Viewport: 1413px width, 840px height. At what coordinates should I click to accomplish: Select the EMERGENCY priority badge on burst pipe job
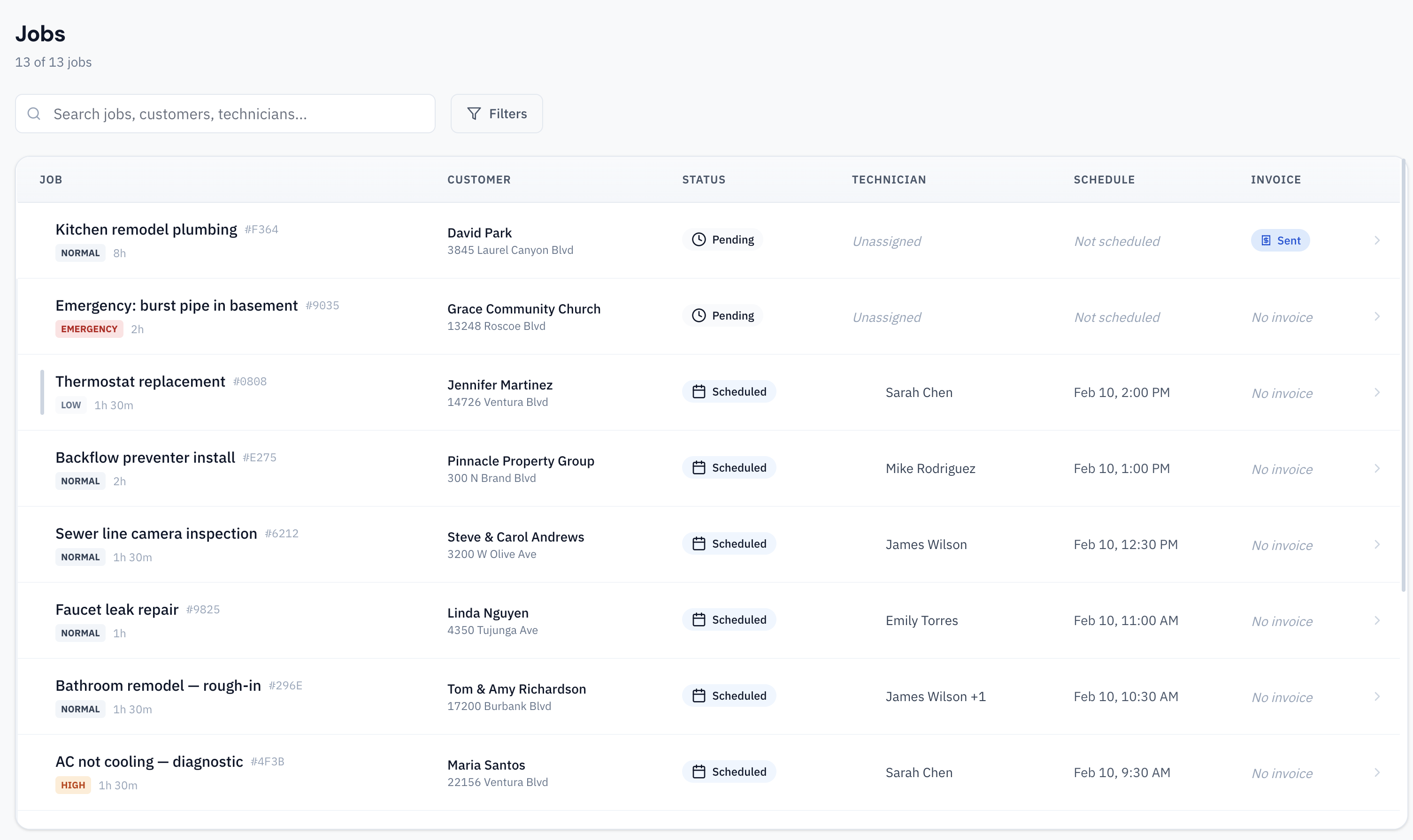pyautogui.click(x=89, y=328)
